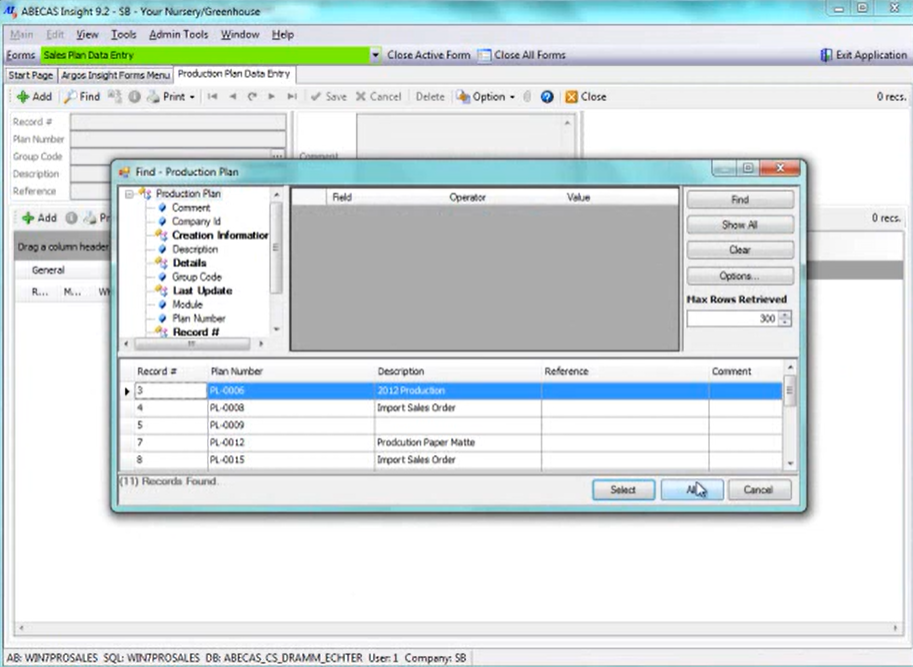Open the Admin Tools menu

pos(180,34)
